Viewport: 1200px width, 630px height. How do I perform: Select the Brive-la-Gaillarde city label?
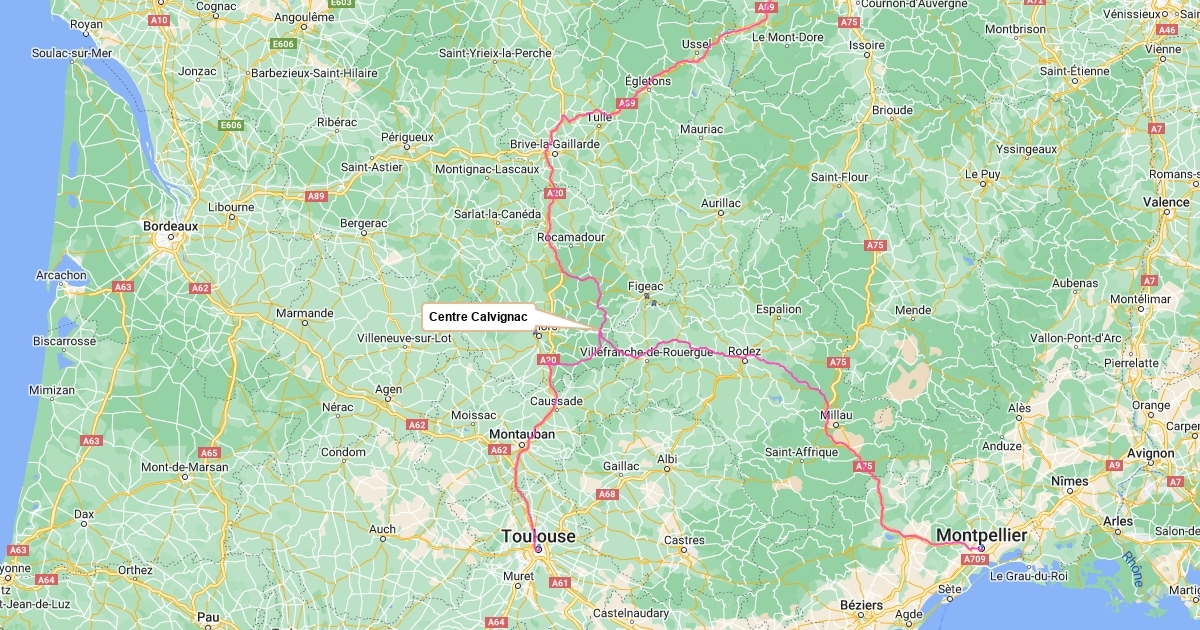(555, 144)
